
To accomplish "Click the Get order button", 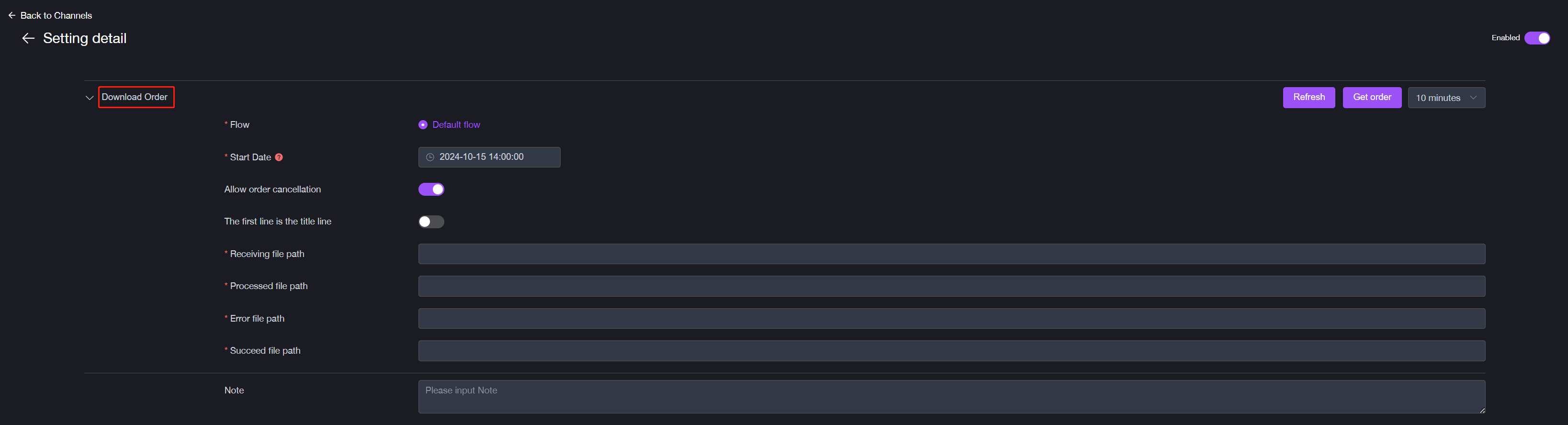I will (1372, 97).
